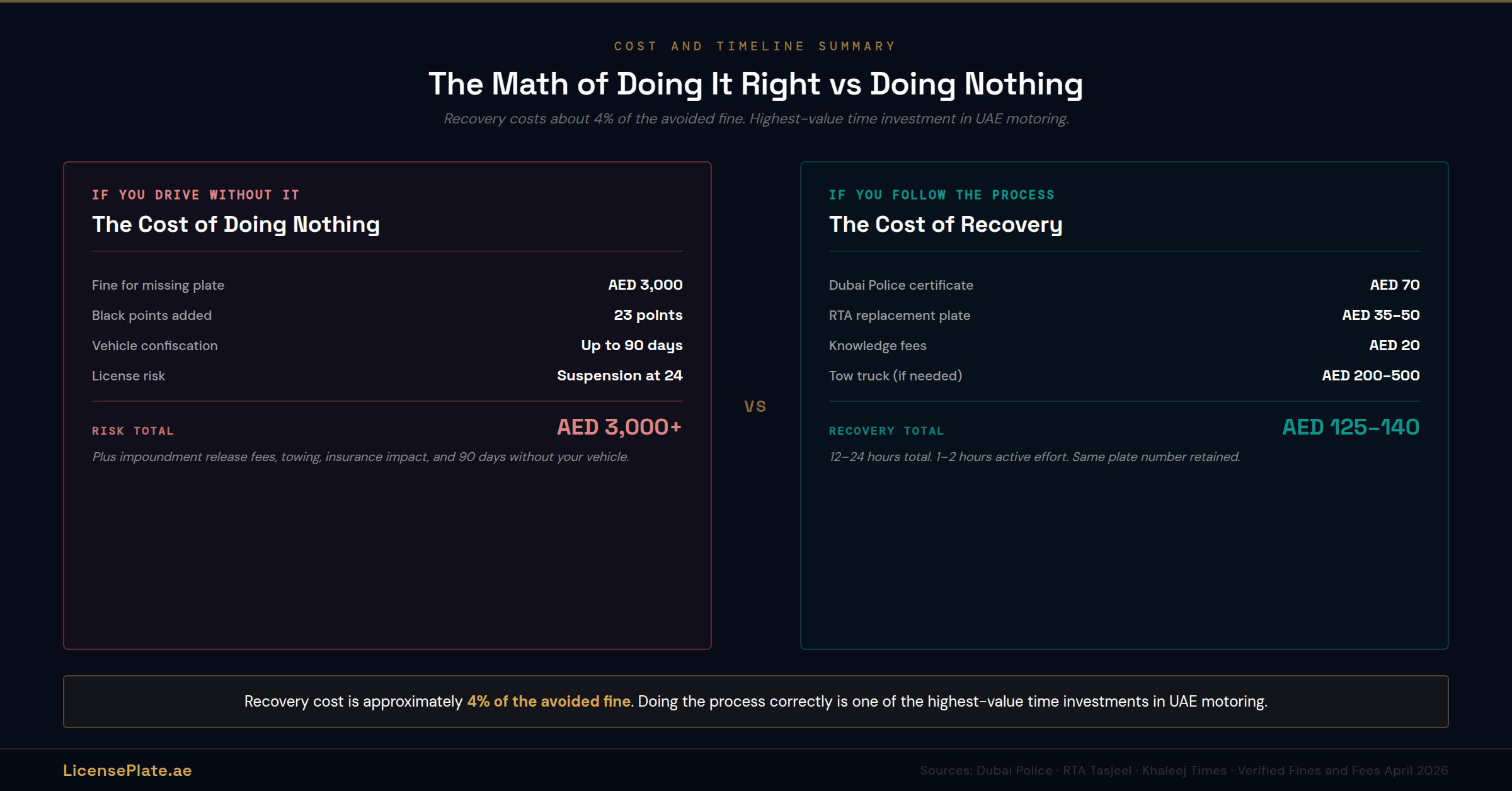Image resolution: width=1512 pixels, height=791 pixels.
Task: Click the LicensePlate.ae brand link
Action: tap(127, 770)
